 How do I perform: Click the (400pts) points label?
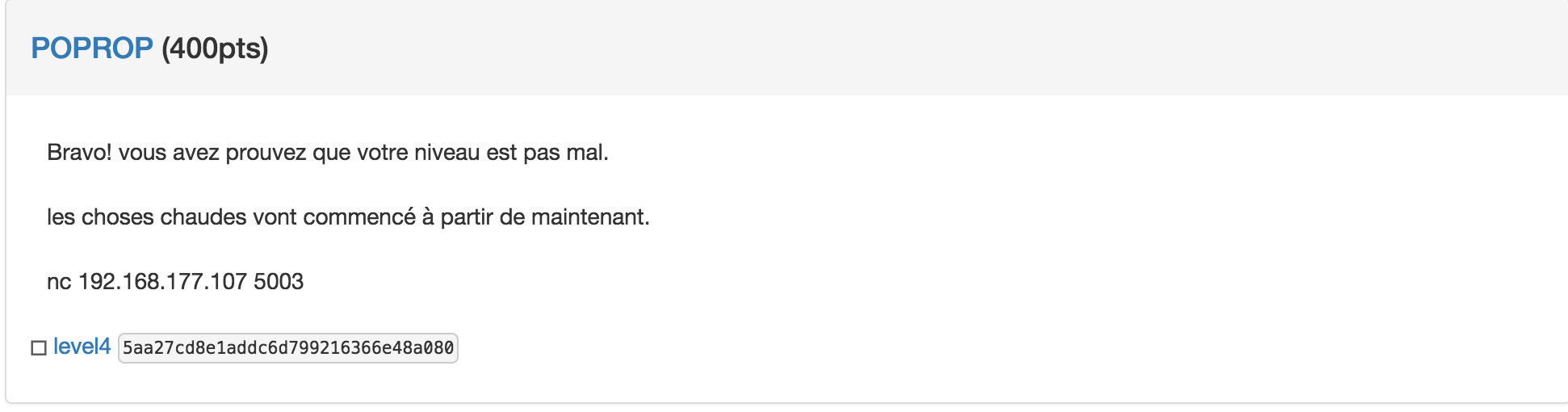coord(215,48)
